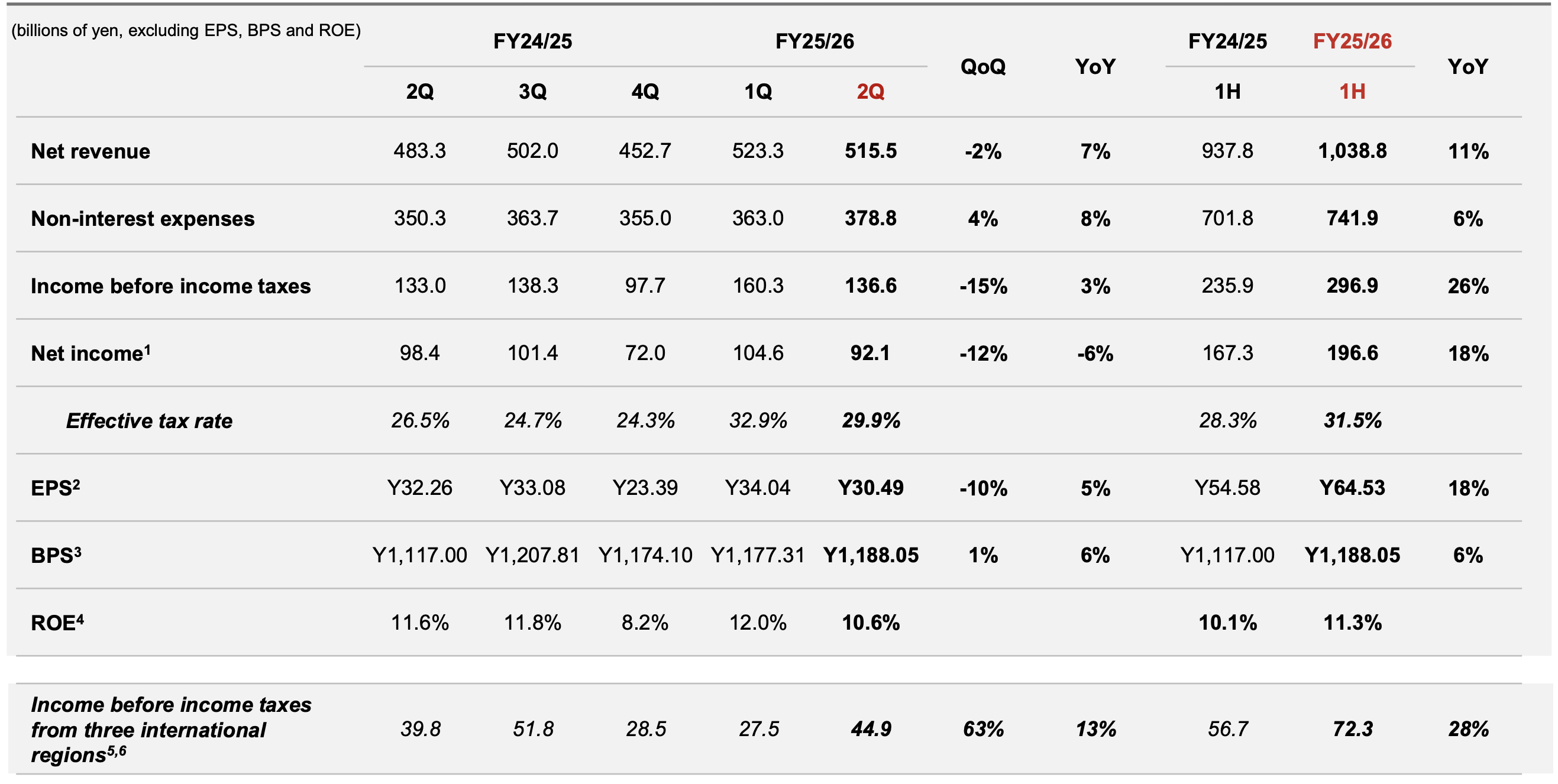Click the red 2Q column header
This screenshot has width=1558, height=784.
[870, 92]
